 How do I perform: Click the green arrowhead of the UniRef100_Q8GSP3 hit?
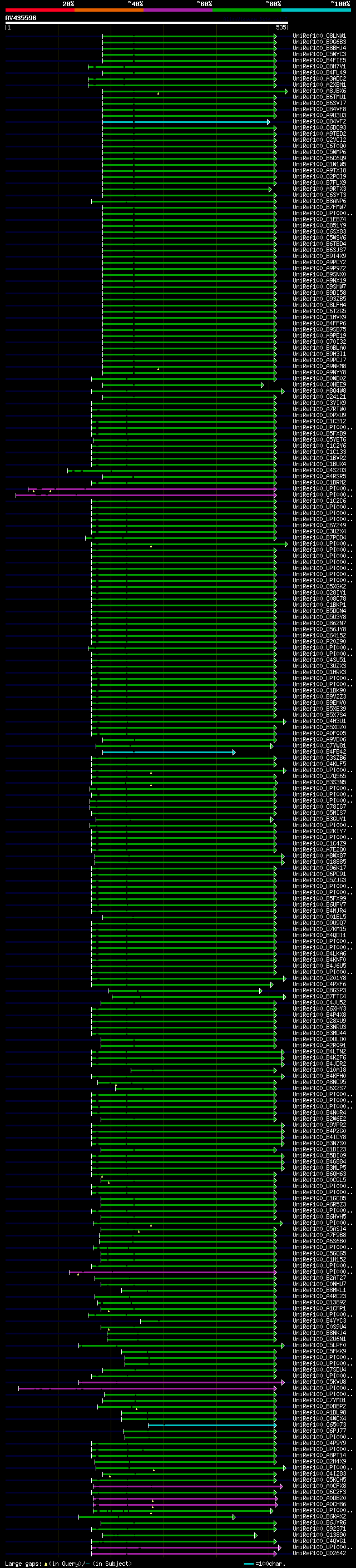pos(261,991)
